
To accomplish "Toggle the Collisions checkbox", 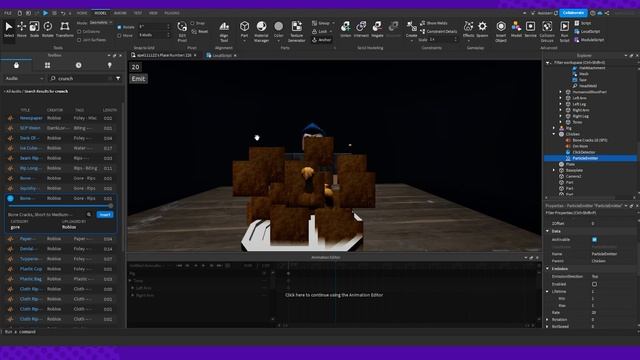I will pos(79,31).
